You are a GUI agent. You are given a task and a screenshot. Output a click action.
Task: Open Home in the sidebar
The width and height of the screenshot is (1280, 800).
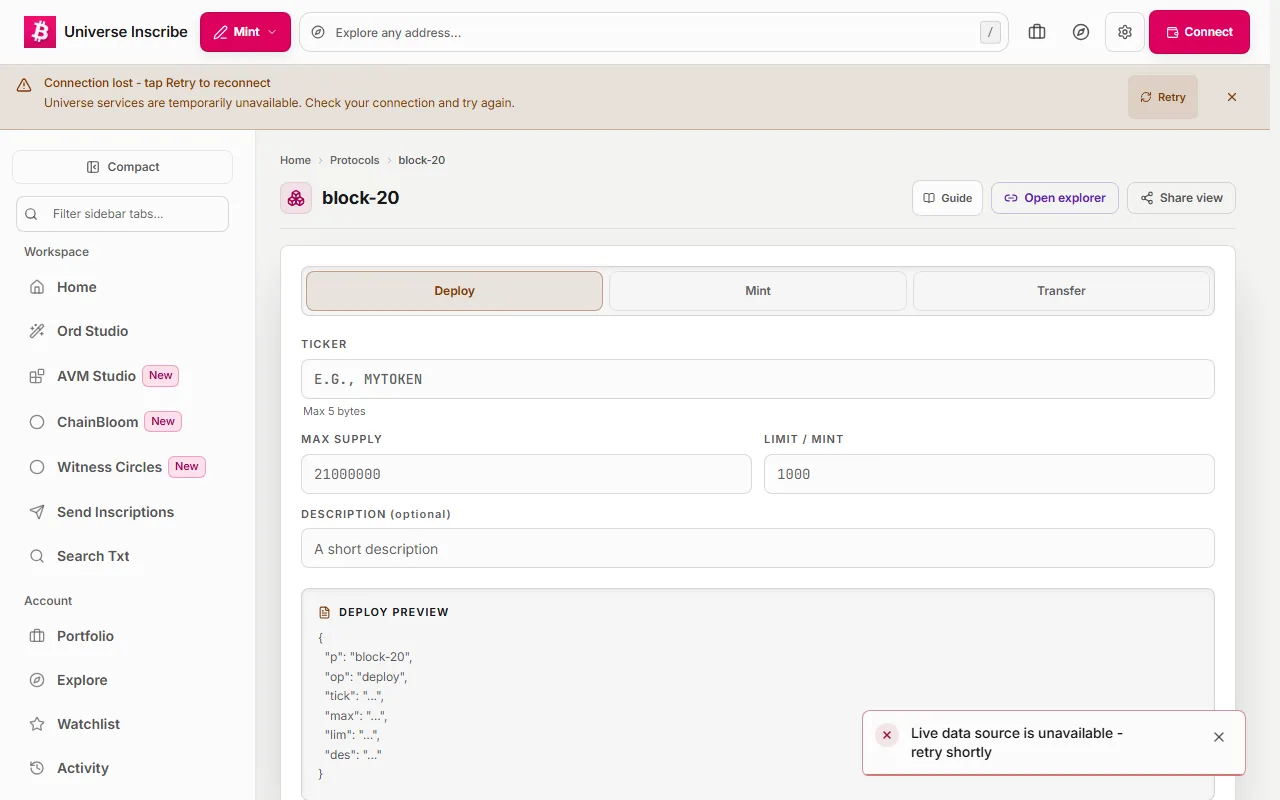(122, 287)
